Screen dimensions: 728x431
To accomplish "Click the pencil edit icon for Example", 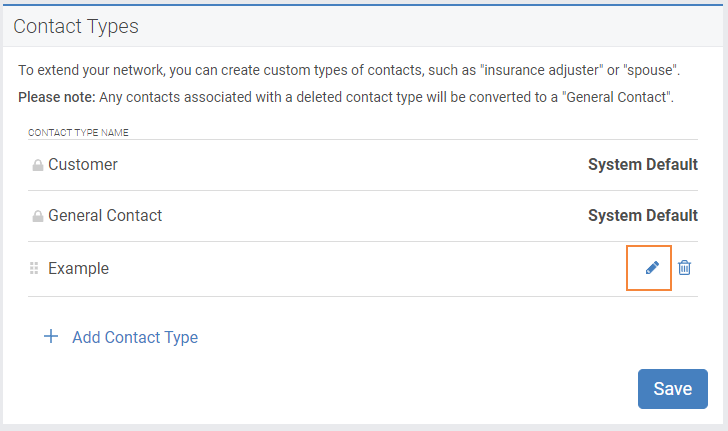I will tap(652, 268).
